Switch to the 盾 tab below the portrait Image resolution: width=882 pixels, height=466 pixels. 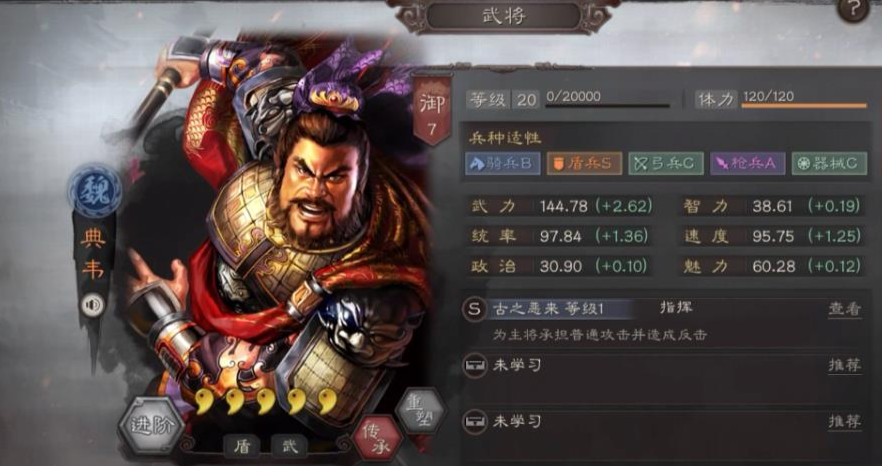pyautogui.click(x=242, y=446)
